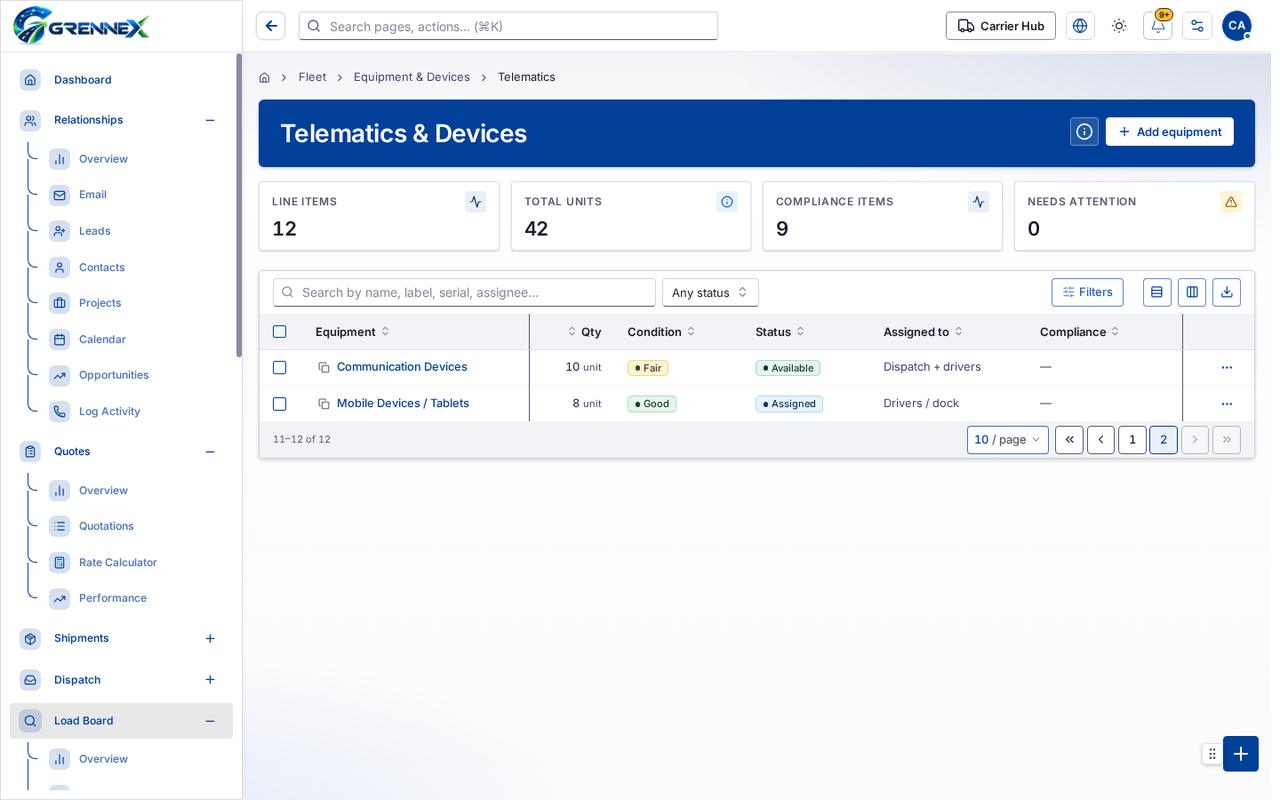Click the download export icon
Viewport: 1280px width, 800px height.
point(1227,292)
